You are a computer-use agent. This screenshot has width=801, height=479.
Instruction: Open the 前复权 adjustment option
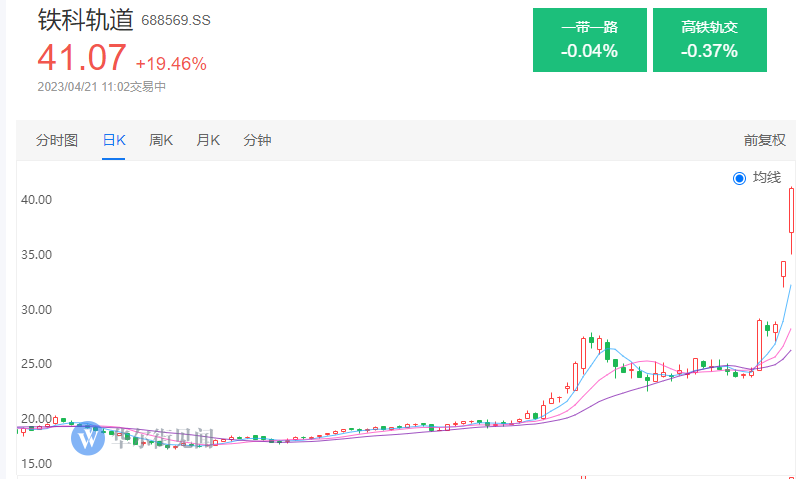(764, 140)
